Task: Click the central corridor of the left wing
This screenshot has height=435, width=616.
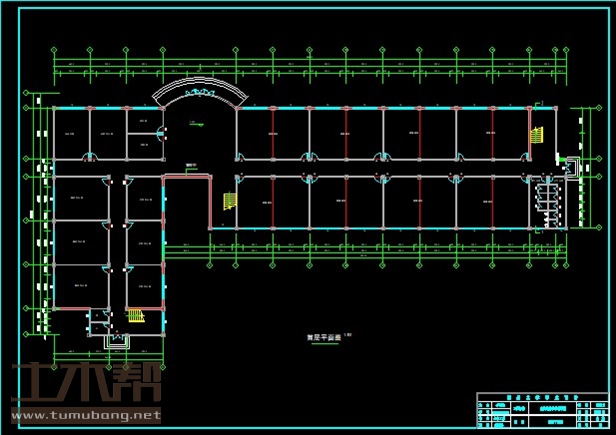Action: (118, 240)
